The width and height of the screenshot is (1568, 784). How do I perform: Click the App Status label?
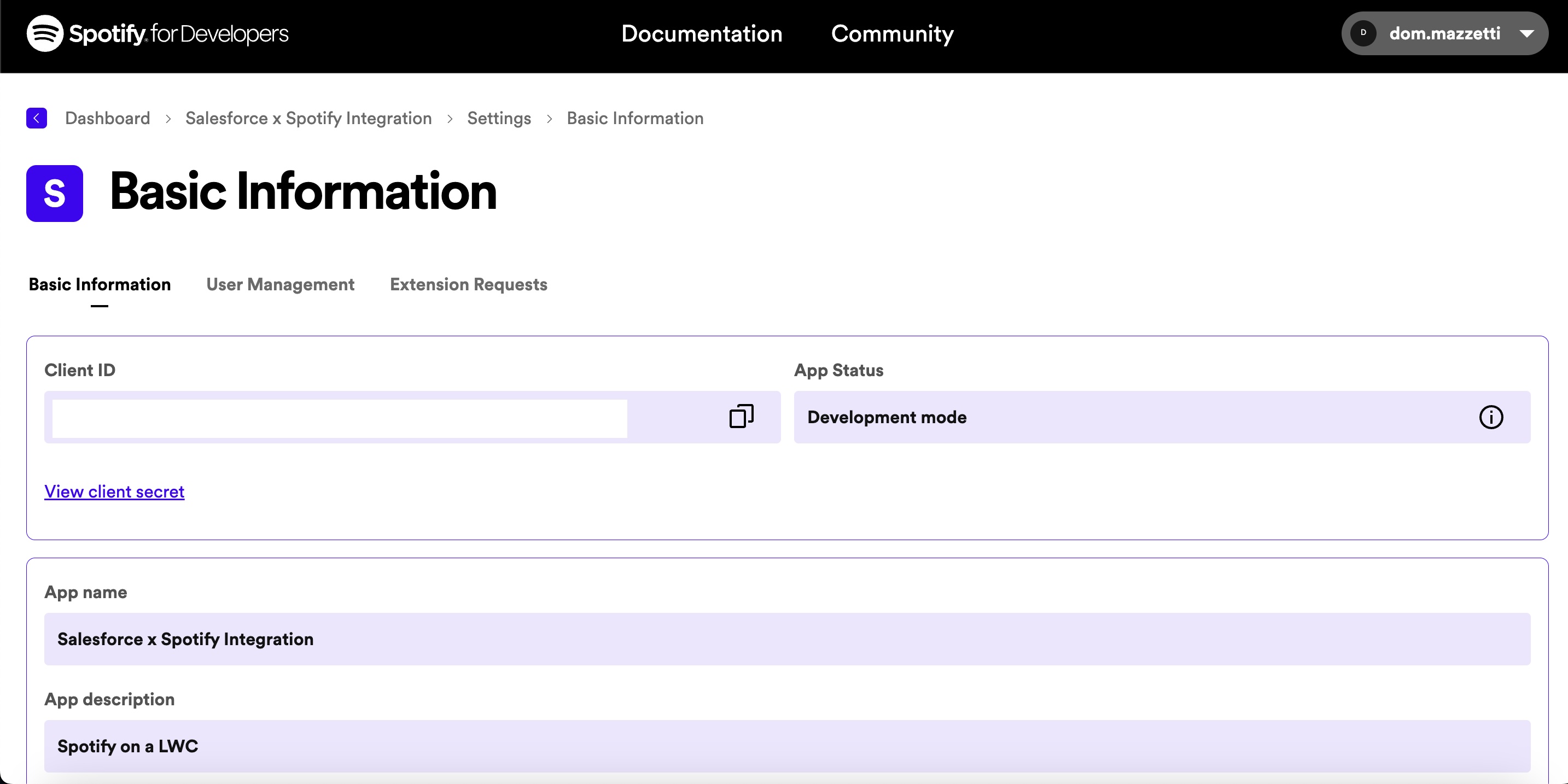point(839,370)
